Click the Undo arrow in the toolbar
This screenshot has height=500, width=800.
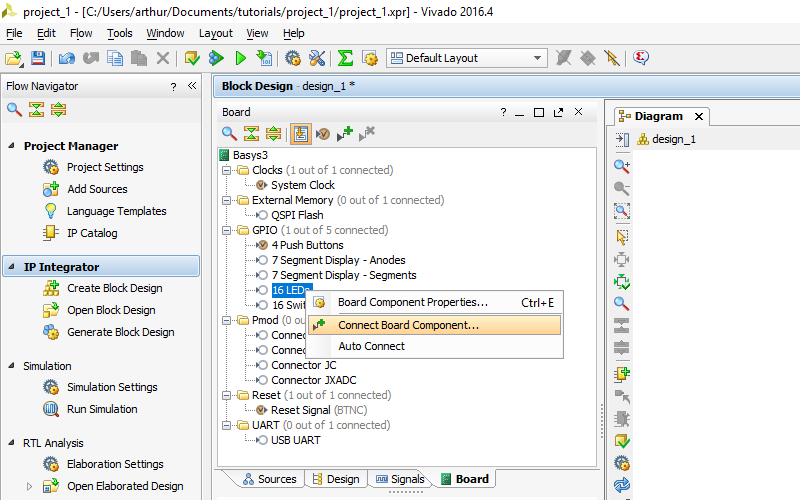(x=66, y=58)
